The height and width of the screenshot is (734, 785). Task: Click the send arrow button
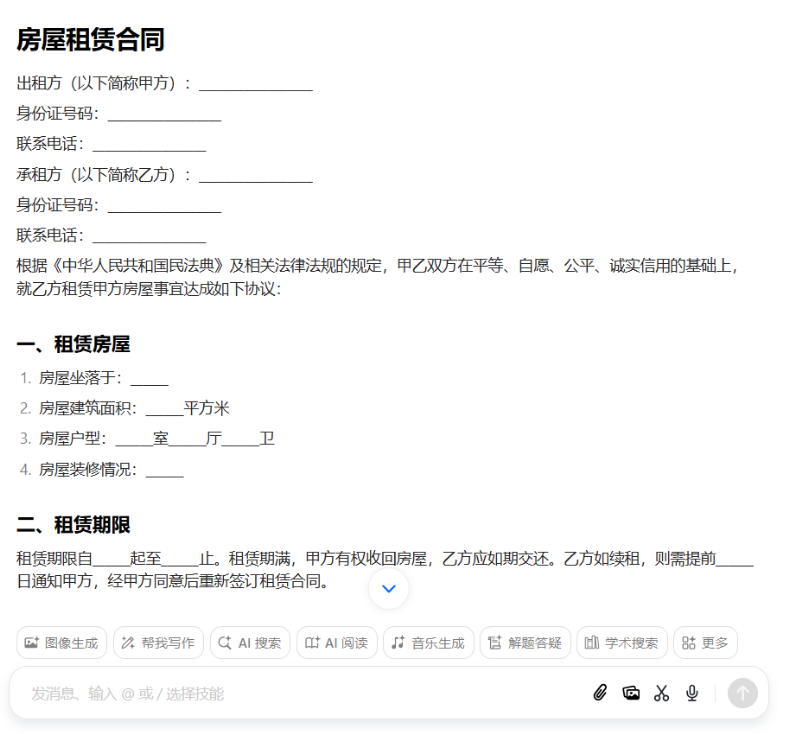click(x=742, y=693)
